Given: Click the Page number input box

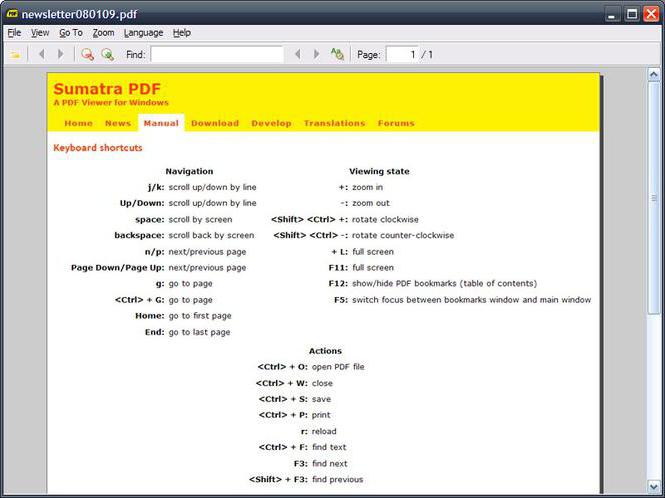Looking at the screenshot, I should [x=402, y=54].
